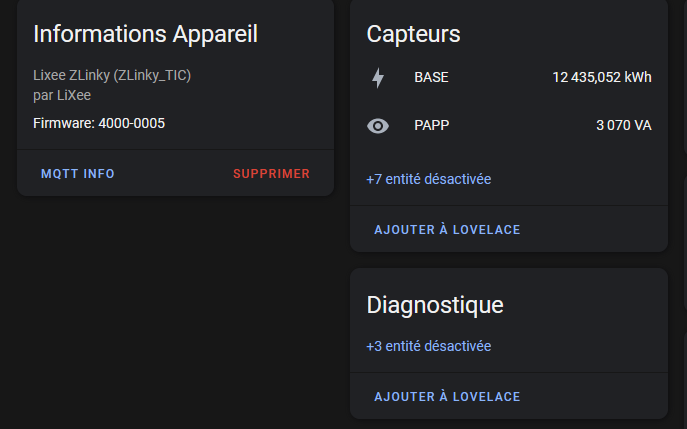Click the Capteurs card heading
Screen dimensions: 687x429
click(x=413, y=34)
